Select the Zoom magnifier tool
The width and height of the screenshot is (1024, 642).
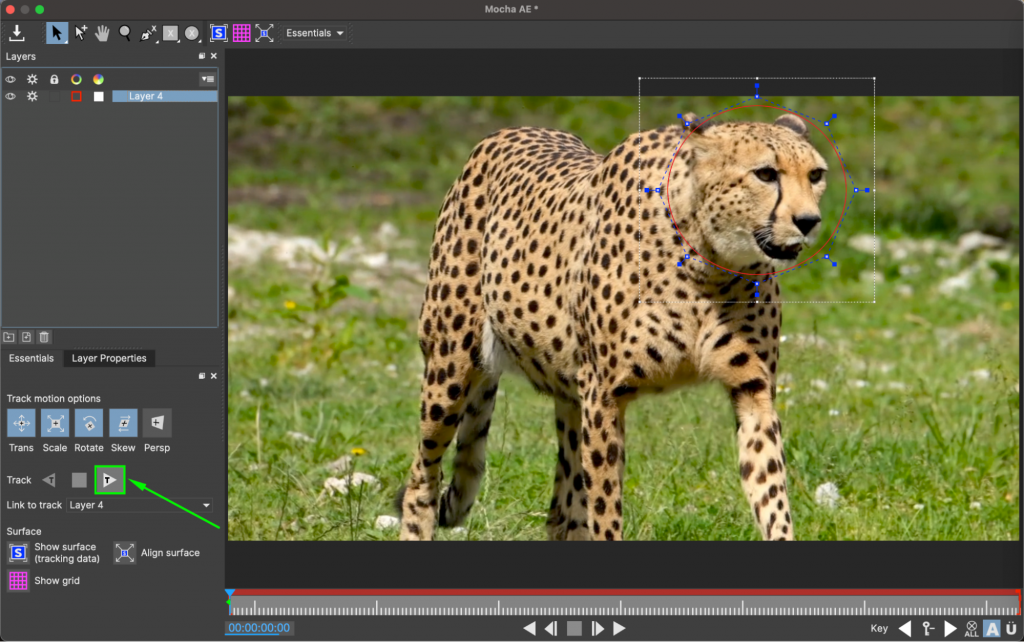point(124,32)
